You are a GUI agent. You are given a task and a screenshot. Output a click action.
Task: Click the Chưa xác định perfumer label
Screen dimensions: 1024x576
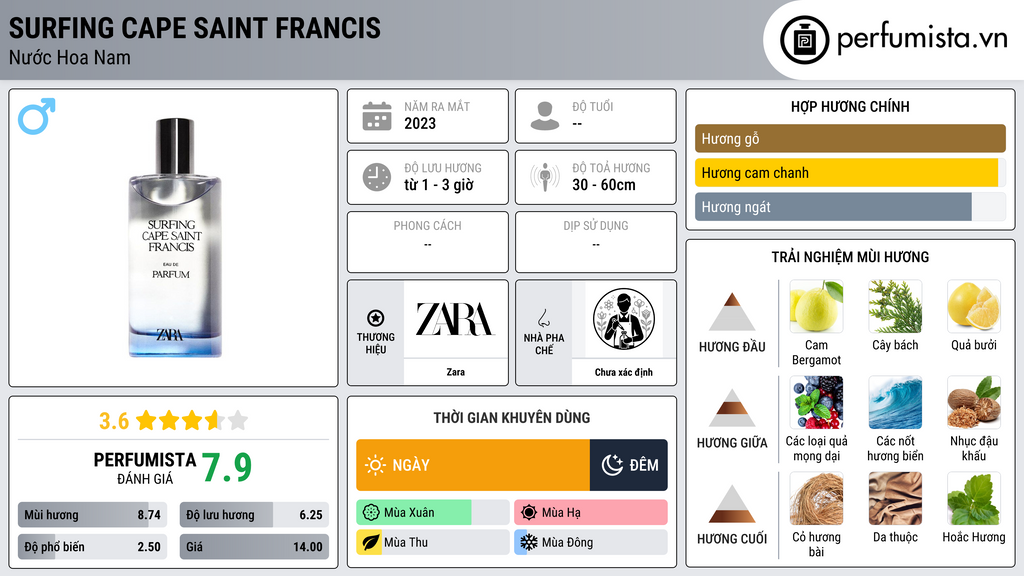click(624, 372)
